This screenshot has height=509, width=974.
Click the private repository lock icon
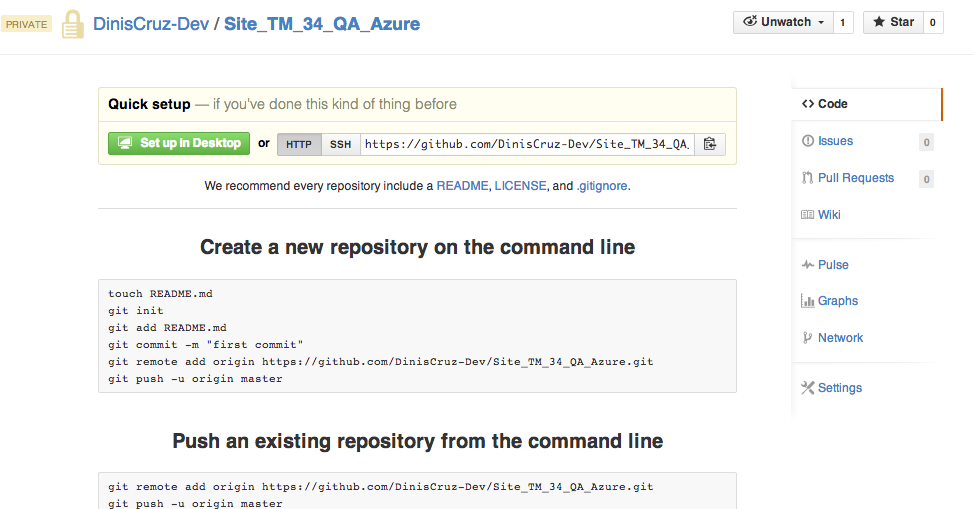tap(73, 24)
